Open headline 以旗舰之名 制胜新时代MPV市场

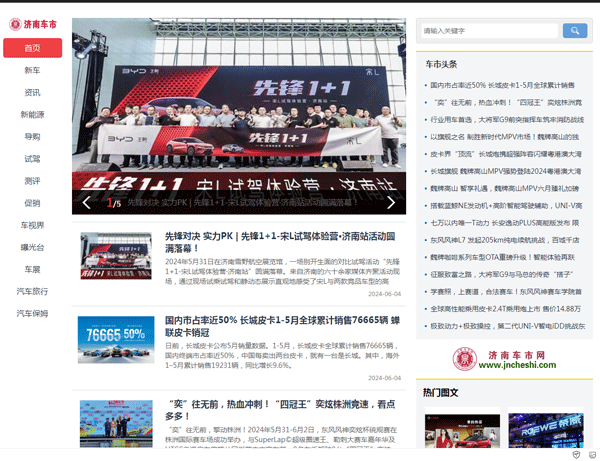tap(504, 137)
